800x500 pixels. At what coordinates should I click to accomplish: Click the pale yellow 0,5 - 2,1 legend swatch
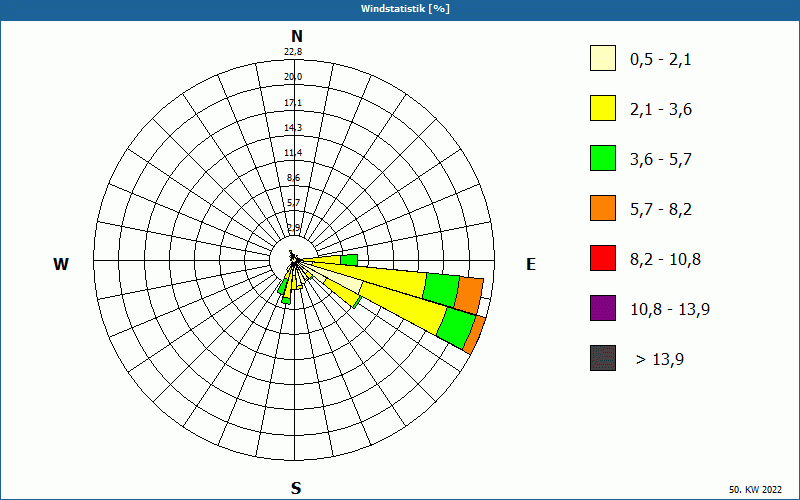pyautogui.click(x=603, y=58)
